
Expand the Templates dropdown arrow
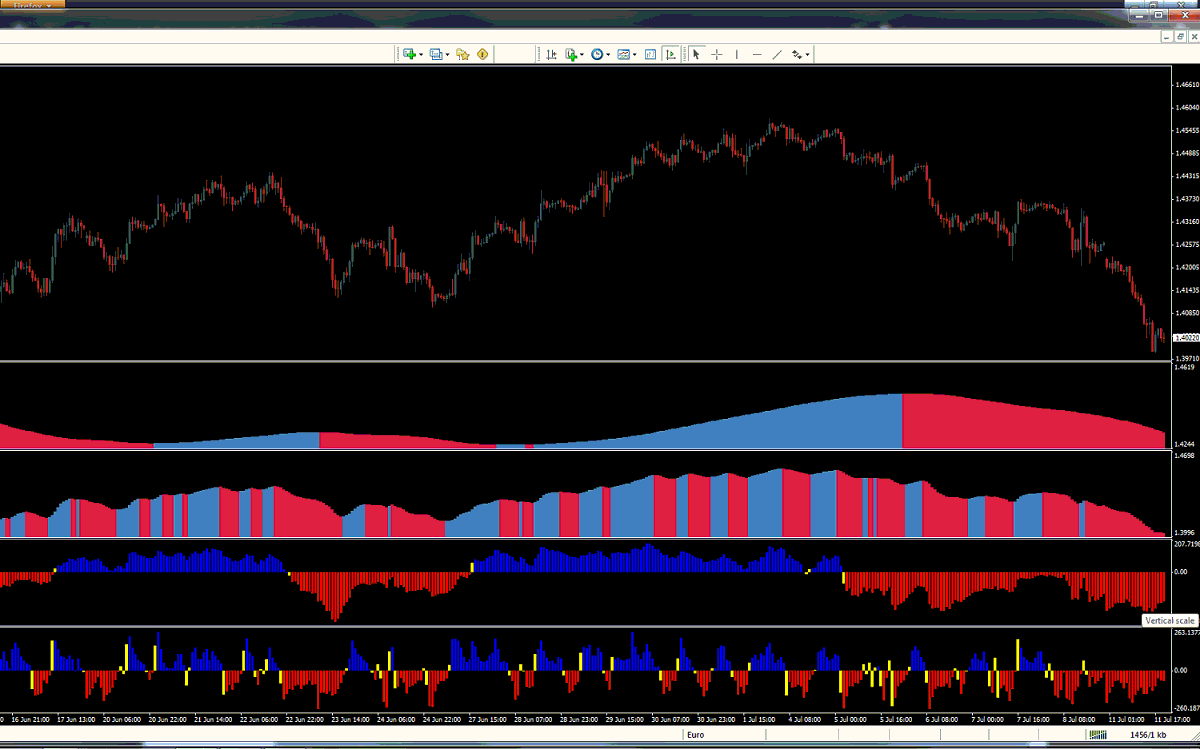click(x=634, y=55)
